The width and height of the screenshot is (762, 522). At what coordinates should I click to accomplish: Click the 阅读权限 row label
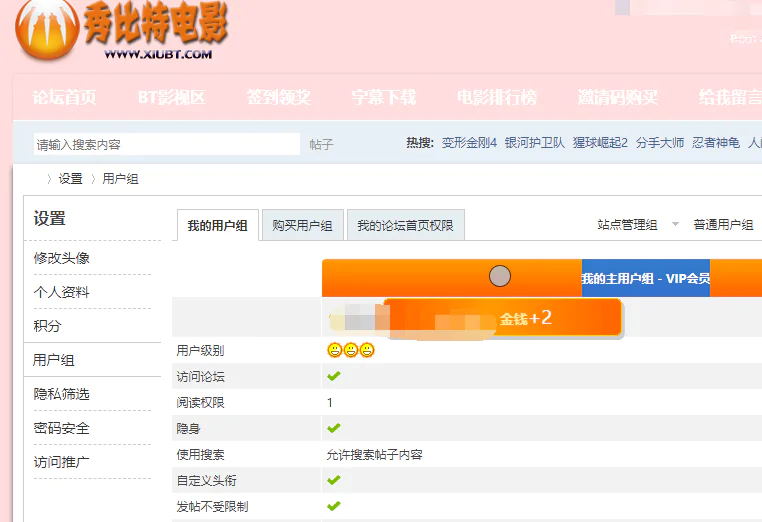pos(201,402)
